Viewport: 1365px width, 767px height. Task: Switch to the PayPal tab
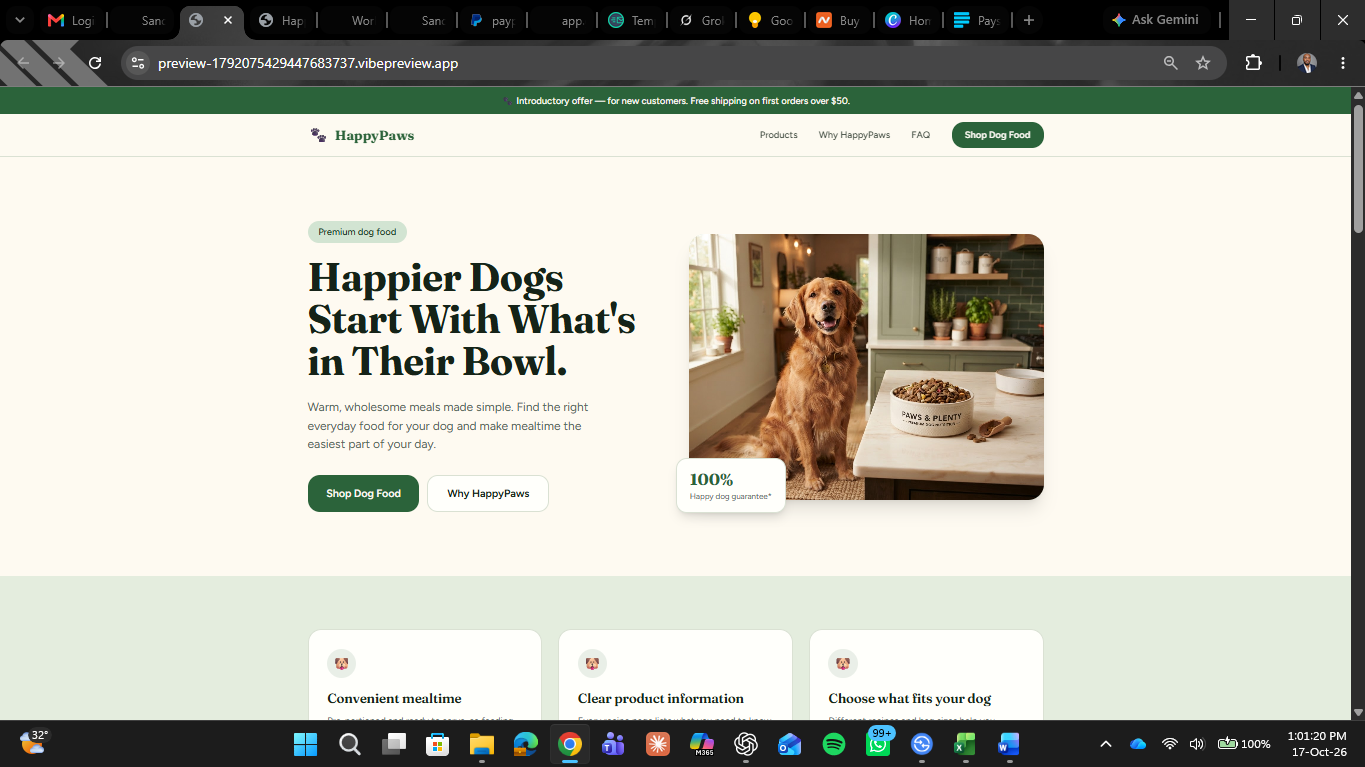coord(493,20)
